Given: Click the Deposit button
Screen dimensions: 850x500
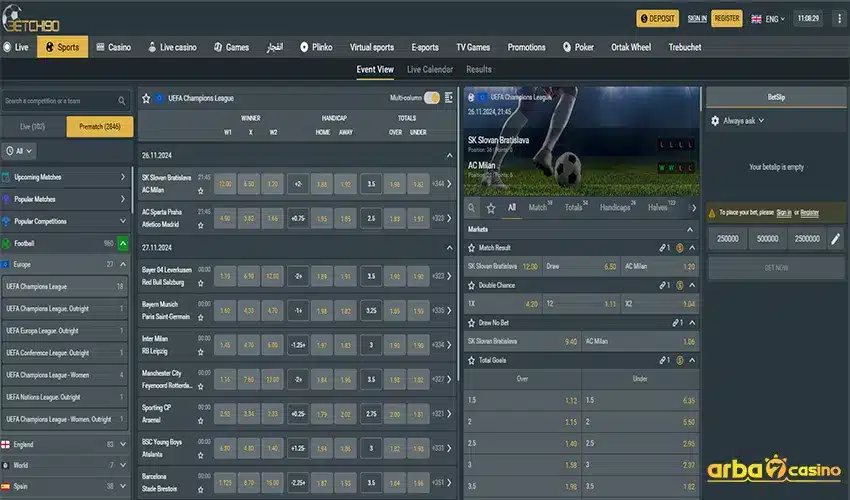Looking at the screenshot, I should coord(657,18).
